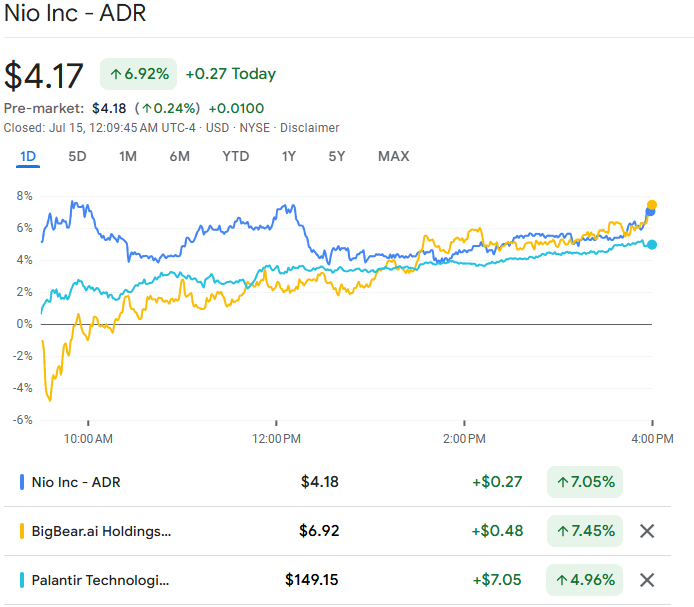Click the 0% y-axis label
Image resolution: width=694 pixels, height=607 pixels.
coord(24,324)
